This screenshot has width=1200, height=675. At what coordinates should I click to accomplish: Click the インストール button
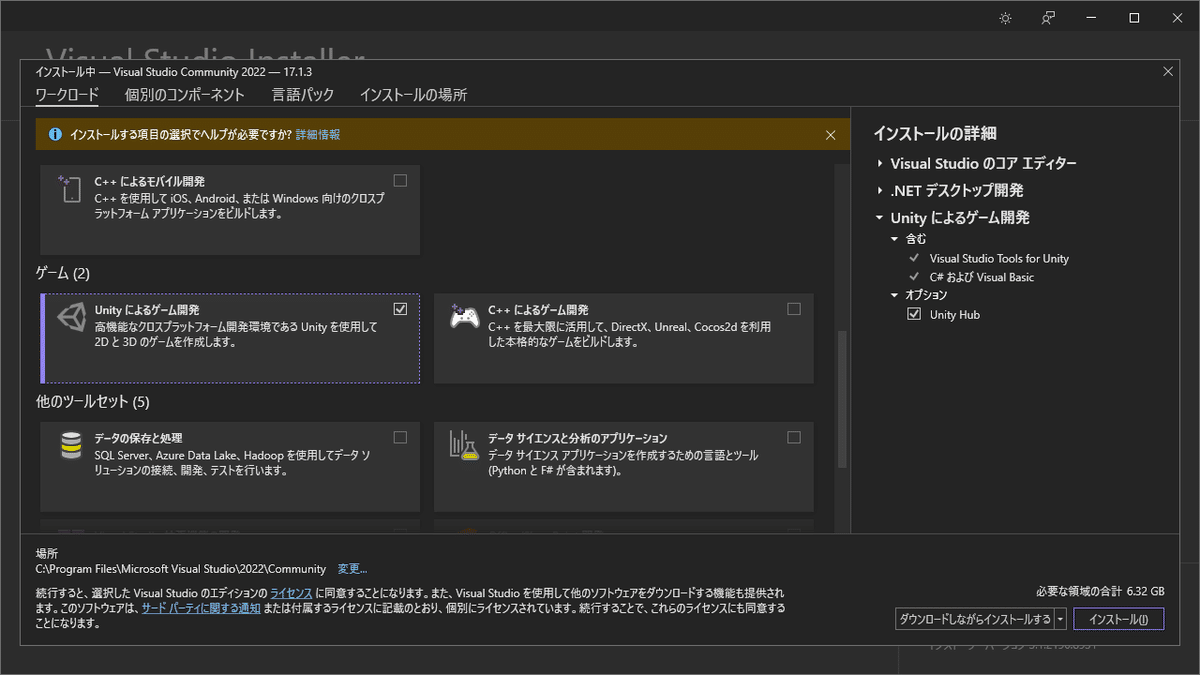(1119, 619)
